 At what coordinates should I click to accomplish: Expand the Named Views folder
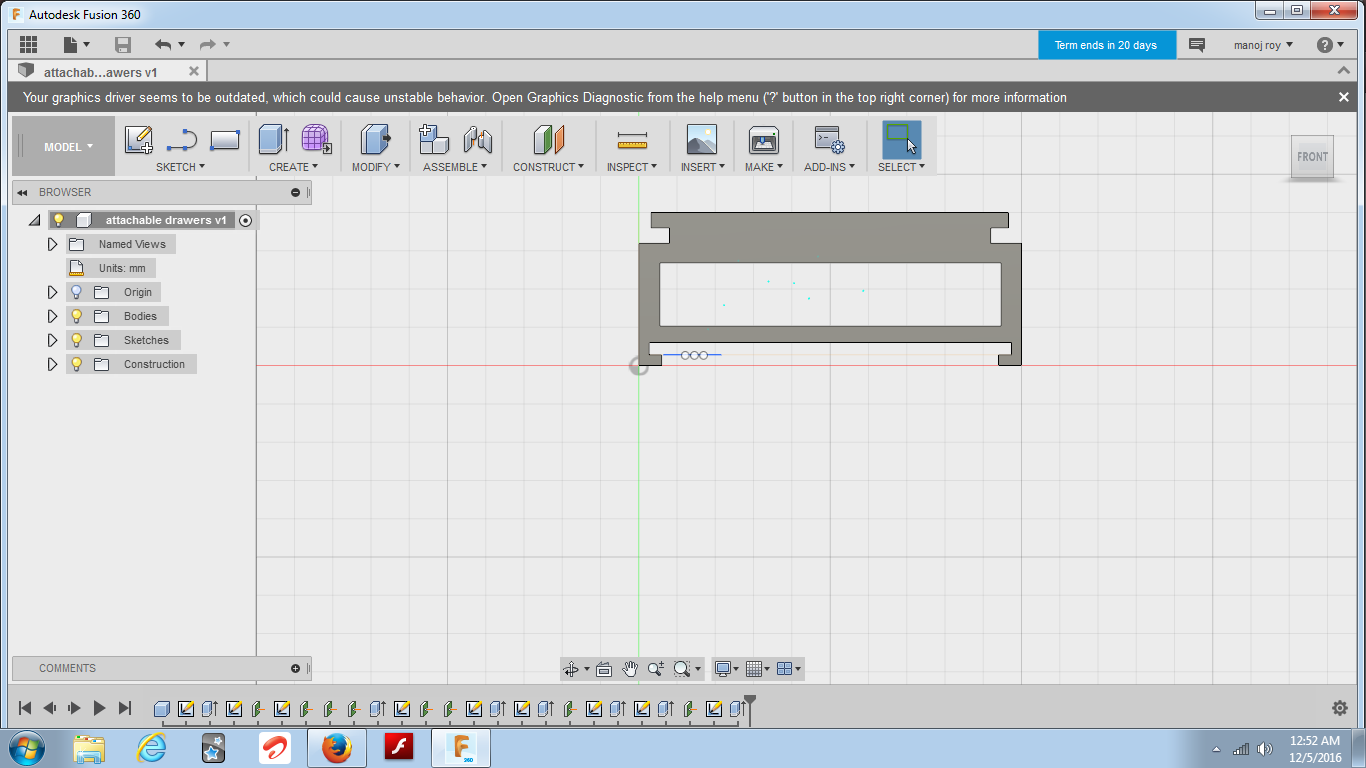(x=52, y=243)
